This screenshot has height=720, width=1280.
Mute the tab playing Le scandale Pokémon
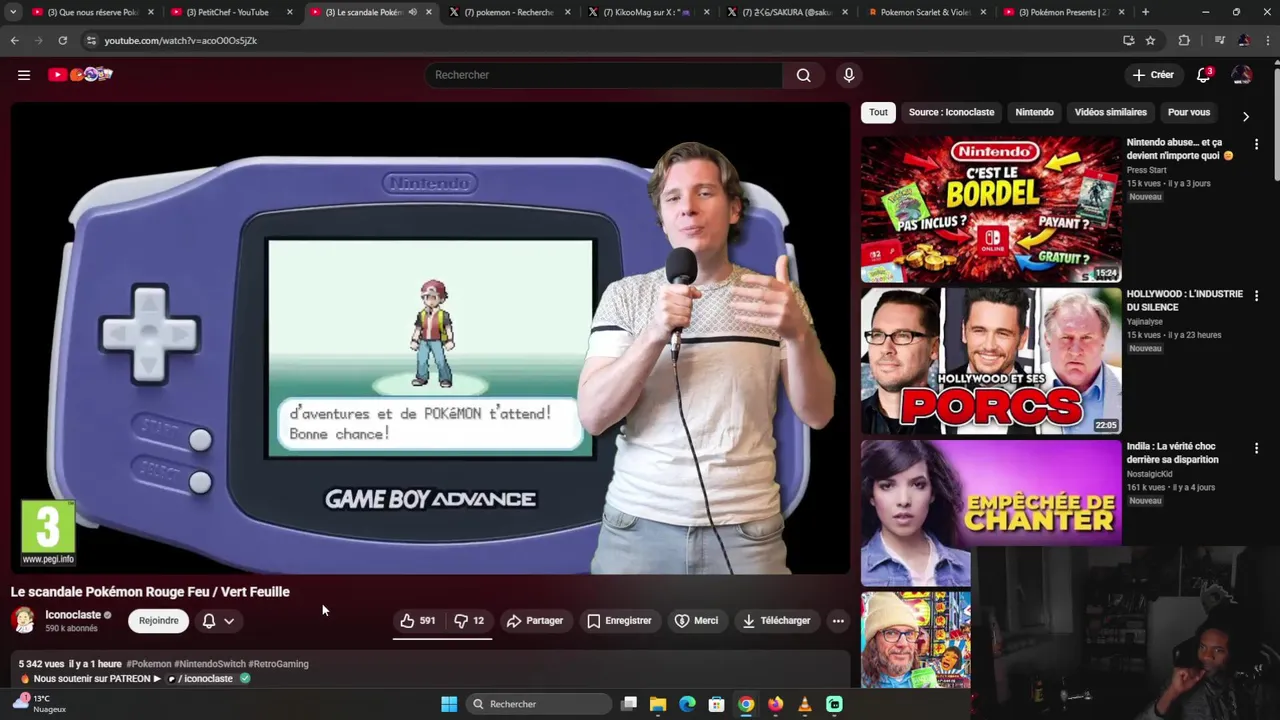(412, 12)
